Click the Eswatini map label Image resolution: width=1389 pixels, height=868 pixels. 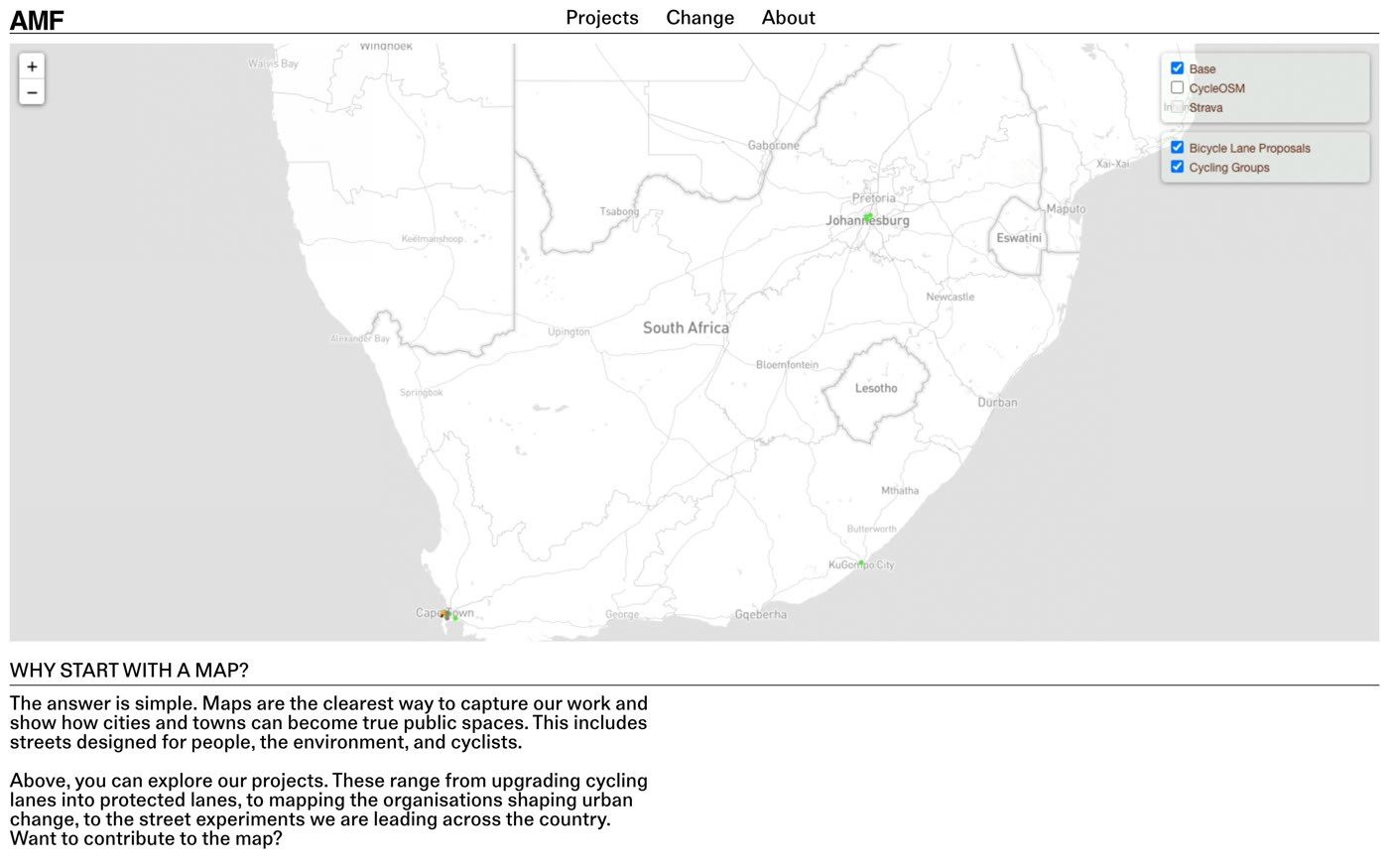pyautogui.click(x=1019, y=238)
